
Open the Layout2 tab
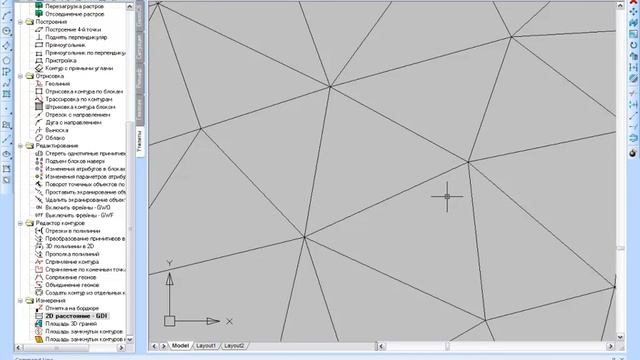pyautogui.click(x=234, y=346)
